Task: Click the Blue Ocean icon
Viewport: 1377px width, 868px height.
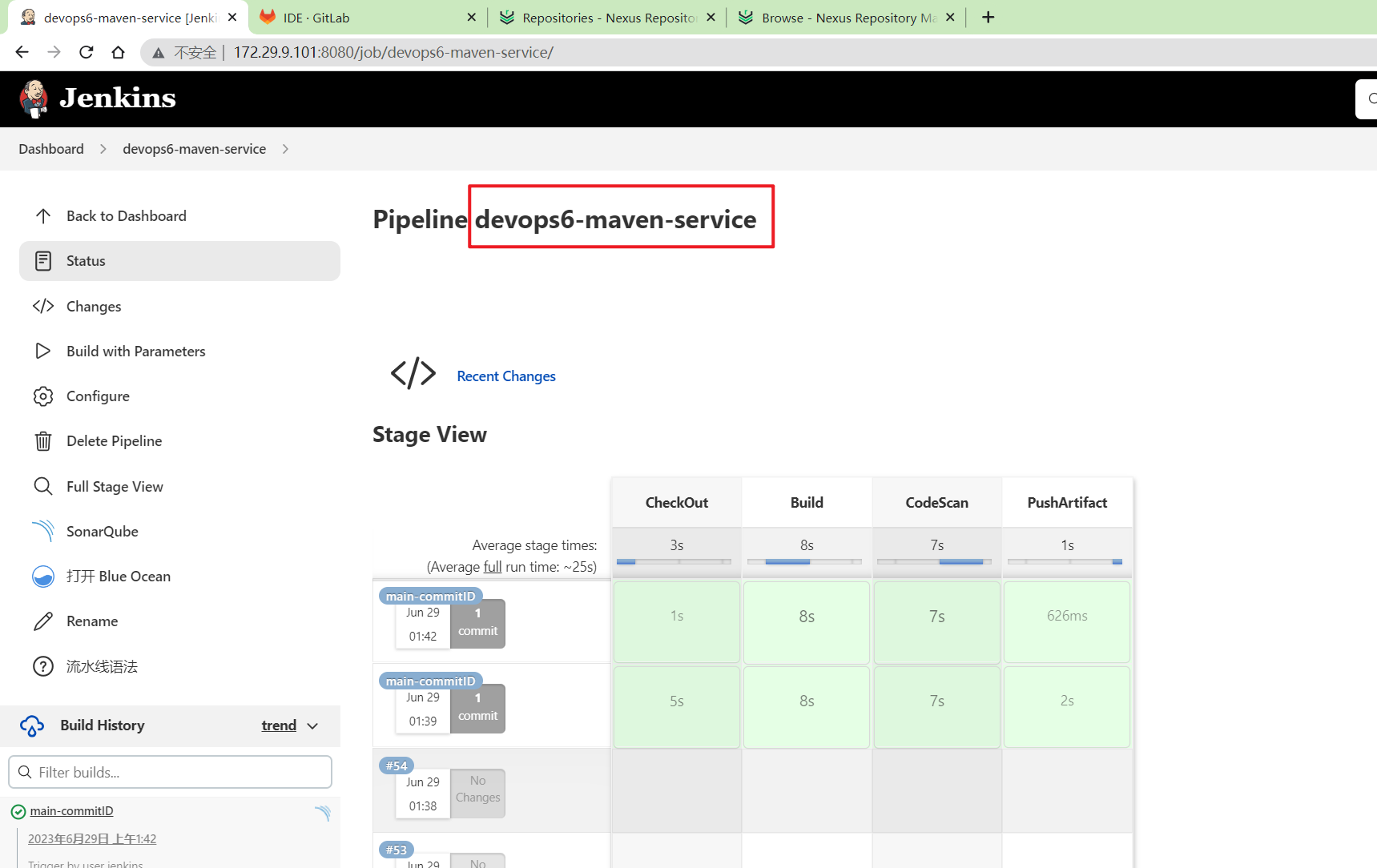Action: 43,577
